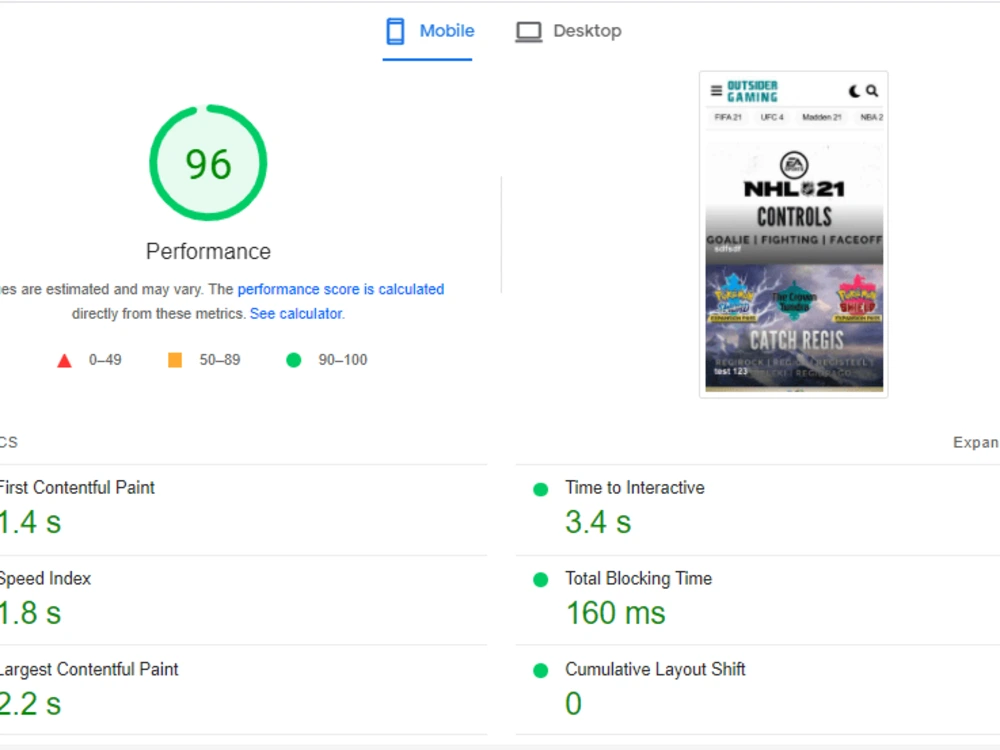Click the '3.4 s' value
1000x750 pixels.
598,522
